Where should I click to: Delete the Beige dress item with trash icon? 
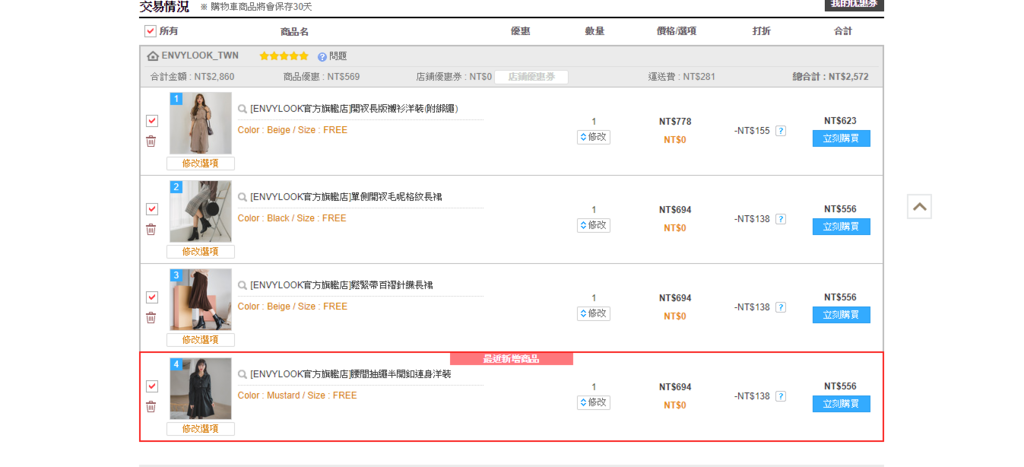pyautogui.click(x=151, y=140)
